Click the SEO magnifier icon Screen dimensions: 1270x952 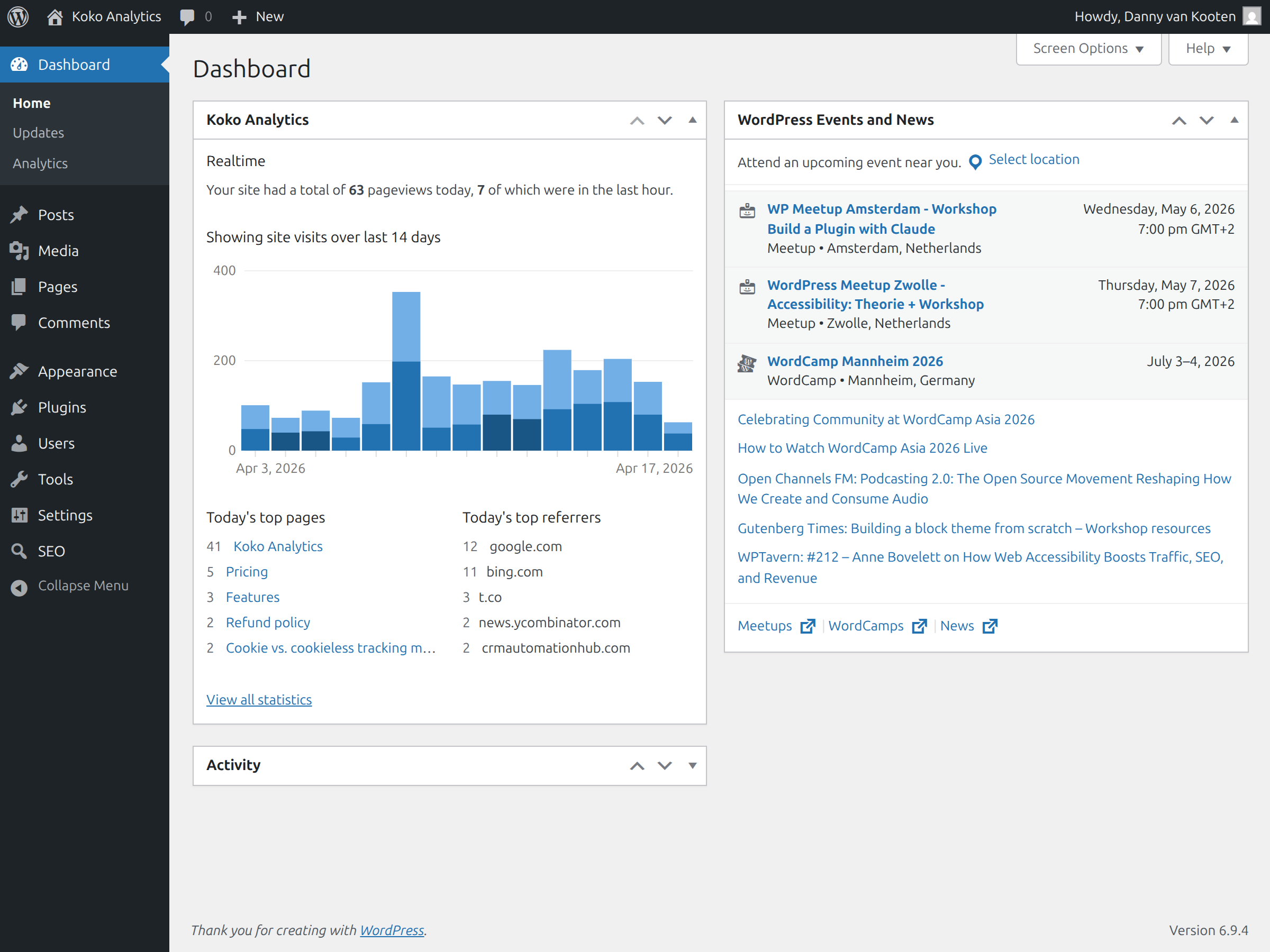pos(19,551)
